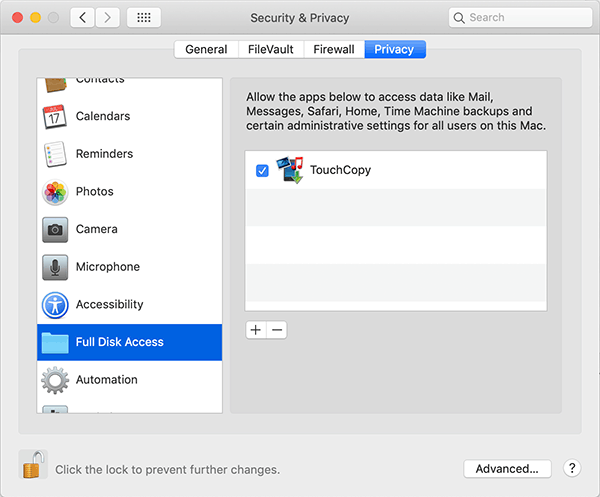This screenshot has height=497, width=600.
Task: Click the Search input field
Action: (x=520, y=18)
